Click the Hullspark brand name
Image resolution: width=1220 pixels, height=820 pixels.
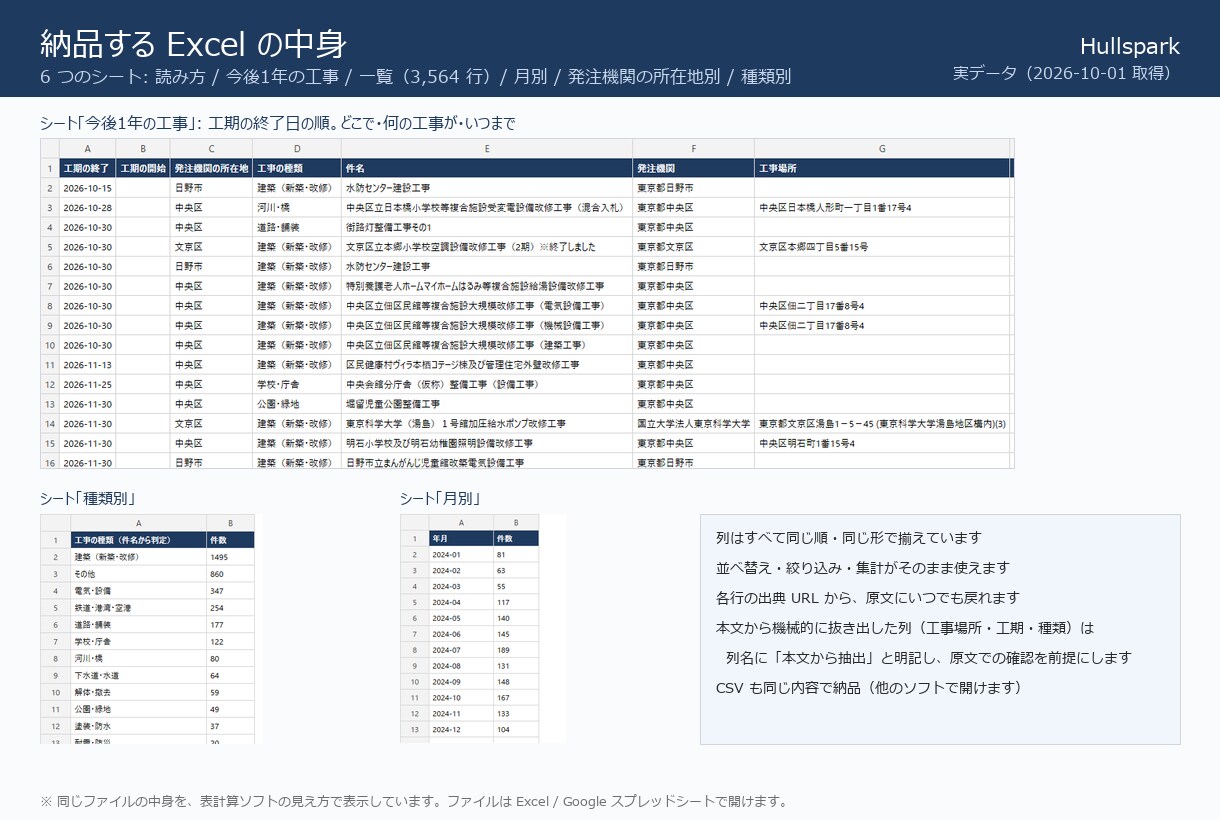pos(1130,46)
